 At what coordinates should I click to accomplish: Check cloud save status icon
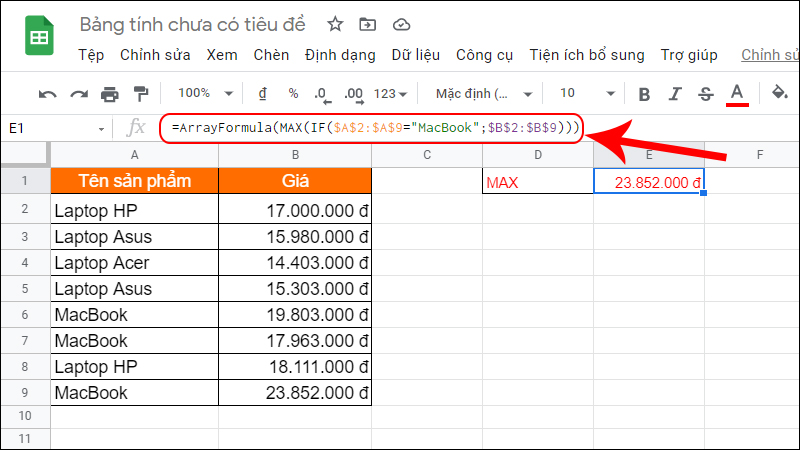(401, 23)
